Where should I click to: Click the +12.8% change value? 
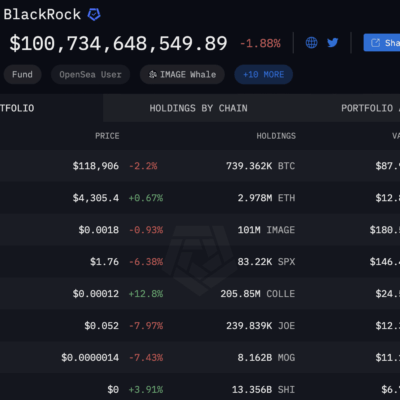click(146, 294)
